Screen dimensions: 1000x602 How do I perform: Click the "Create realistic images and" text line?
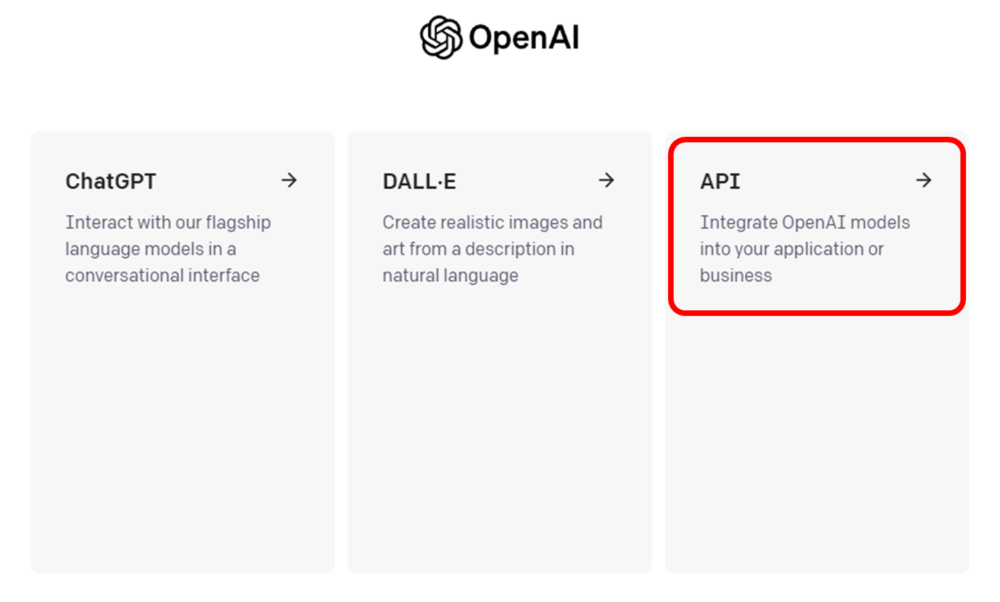point(492,223)
